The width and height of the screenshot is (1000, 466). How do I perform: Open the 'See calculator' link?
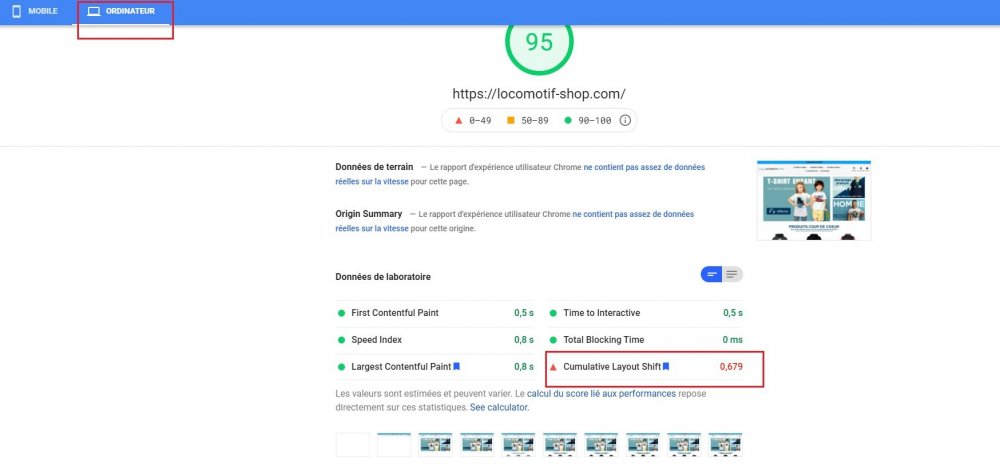pyautogui.click(x=500, y=408)
